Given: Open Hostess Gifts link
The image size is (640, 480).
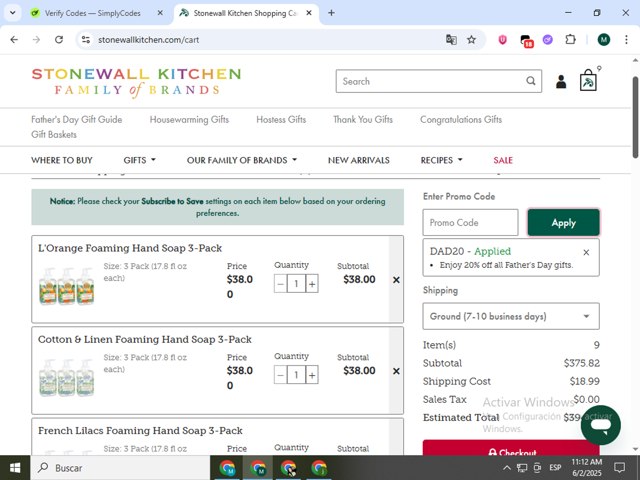Looking at the screenshot, I should (x=281, y=120).
